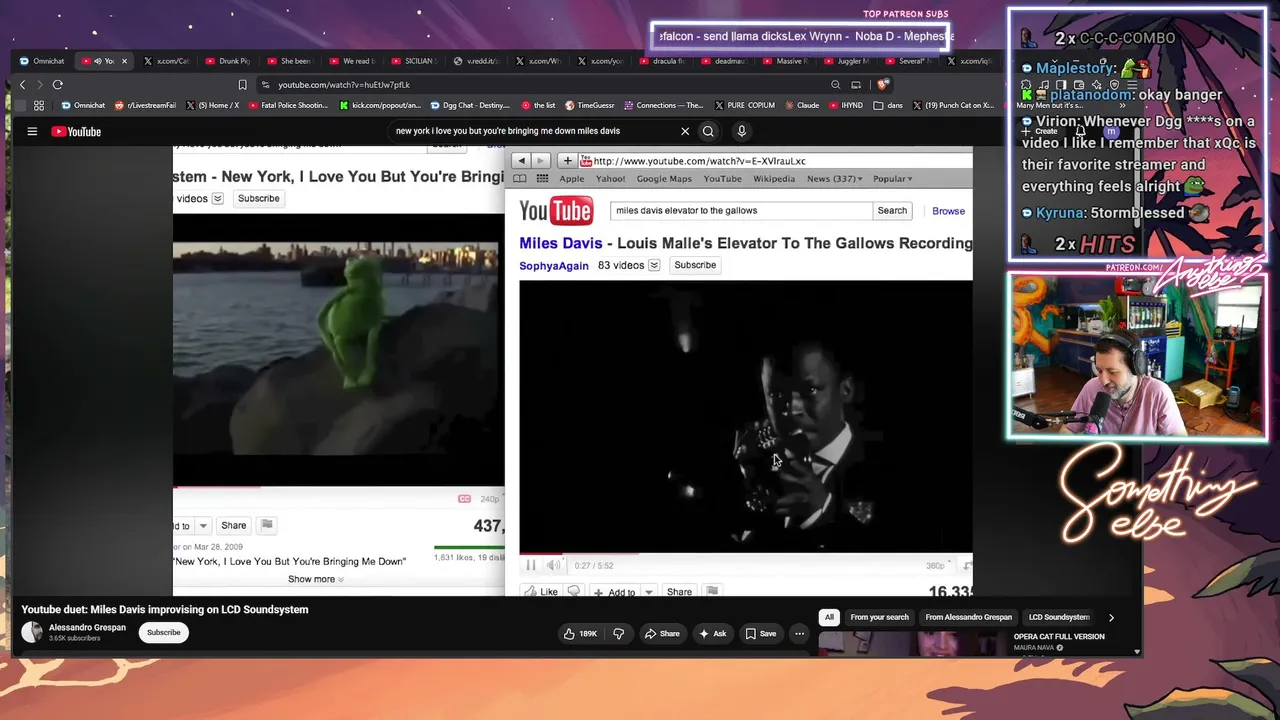1280x720 pixels.
Task: Like the Miles Davis video in the old player
Action: coord(541,592)
